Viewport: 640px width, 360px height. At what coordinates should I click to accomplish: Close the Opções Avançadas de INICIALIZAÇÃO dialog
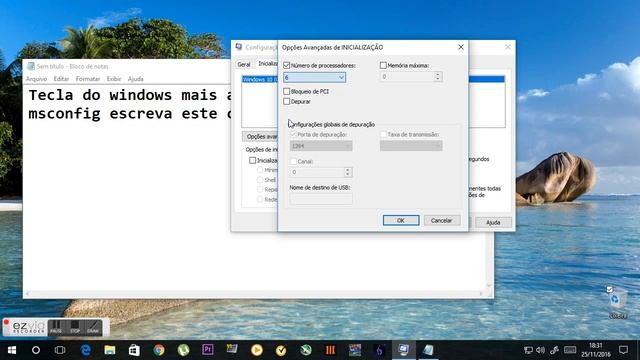pyautogui.click(x=461, y=47)
